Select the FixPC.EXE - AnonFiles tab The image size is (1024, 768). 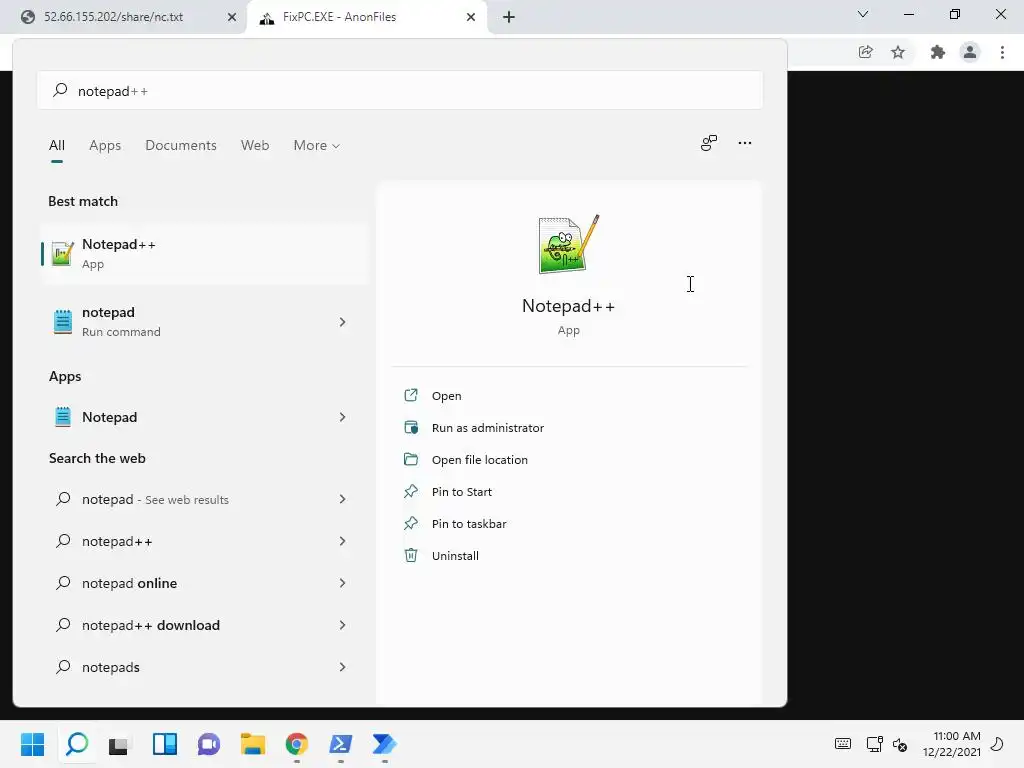pyautogui.click(x=366, y=17)
